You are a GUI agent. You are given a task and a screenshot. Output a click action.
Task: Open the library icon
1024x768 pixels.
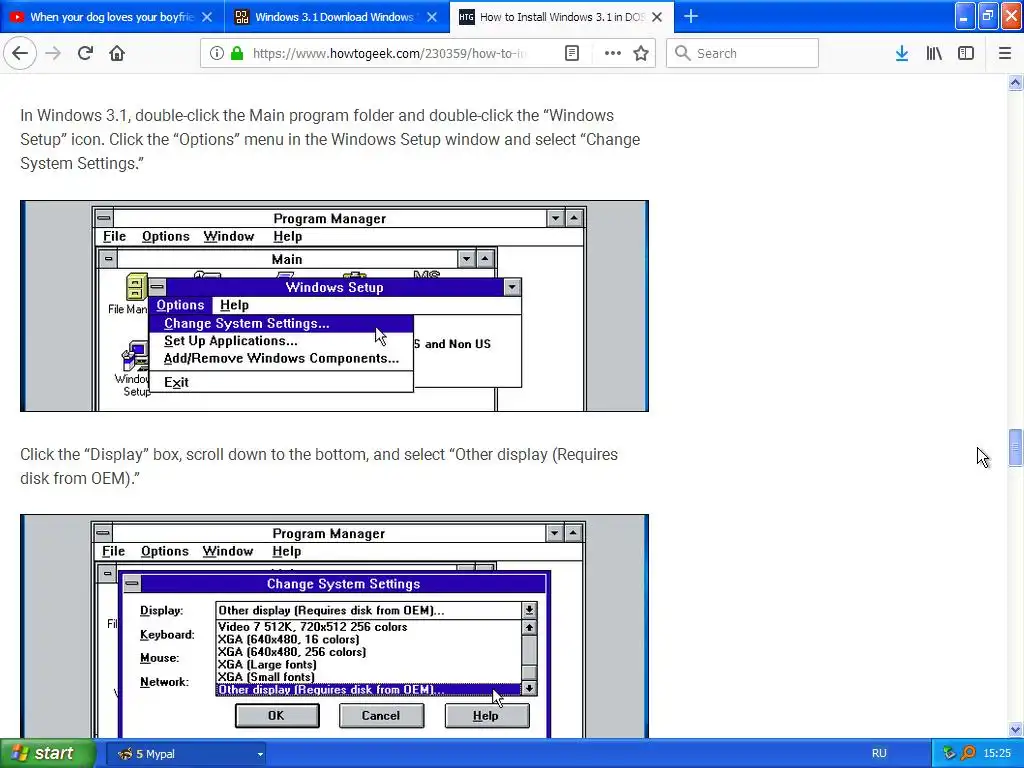point(934,53)
